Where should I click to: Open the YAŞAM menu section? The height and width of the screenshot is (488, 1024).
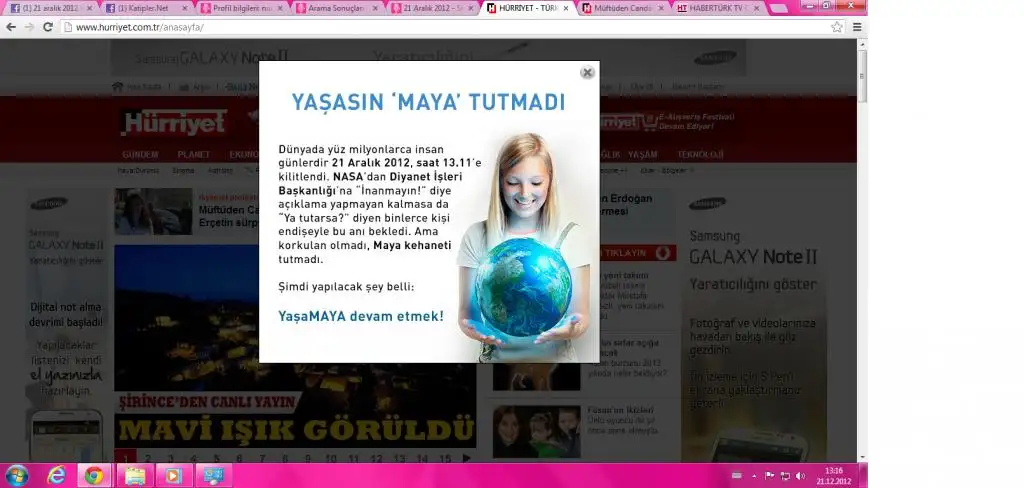pyautogui.click(x=643, y=155)
